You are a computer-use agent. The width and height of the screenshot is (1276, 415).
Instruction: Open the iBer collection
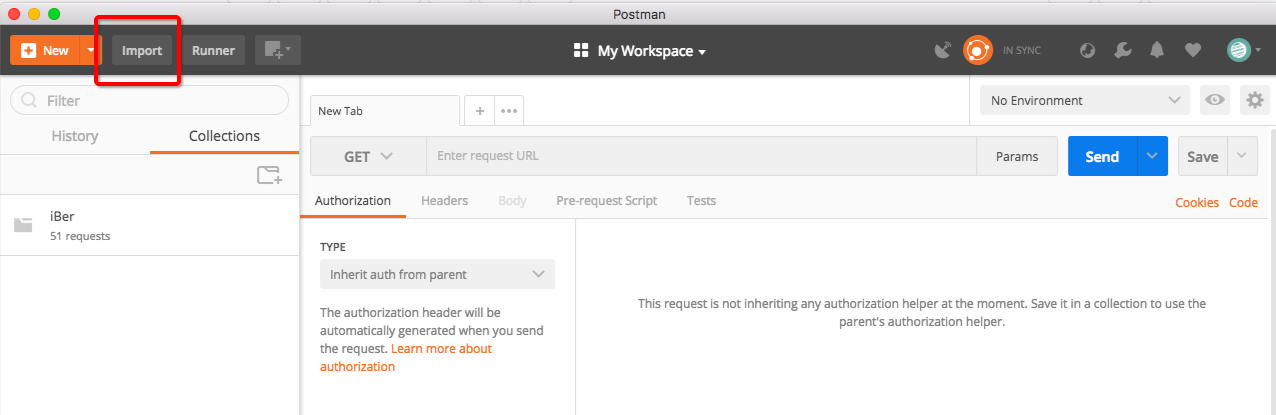point(149,225)
